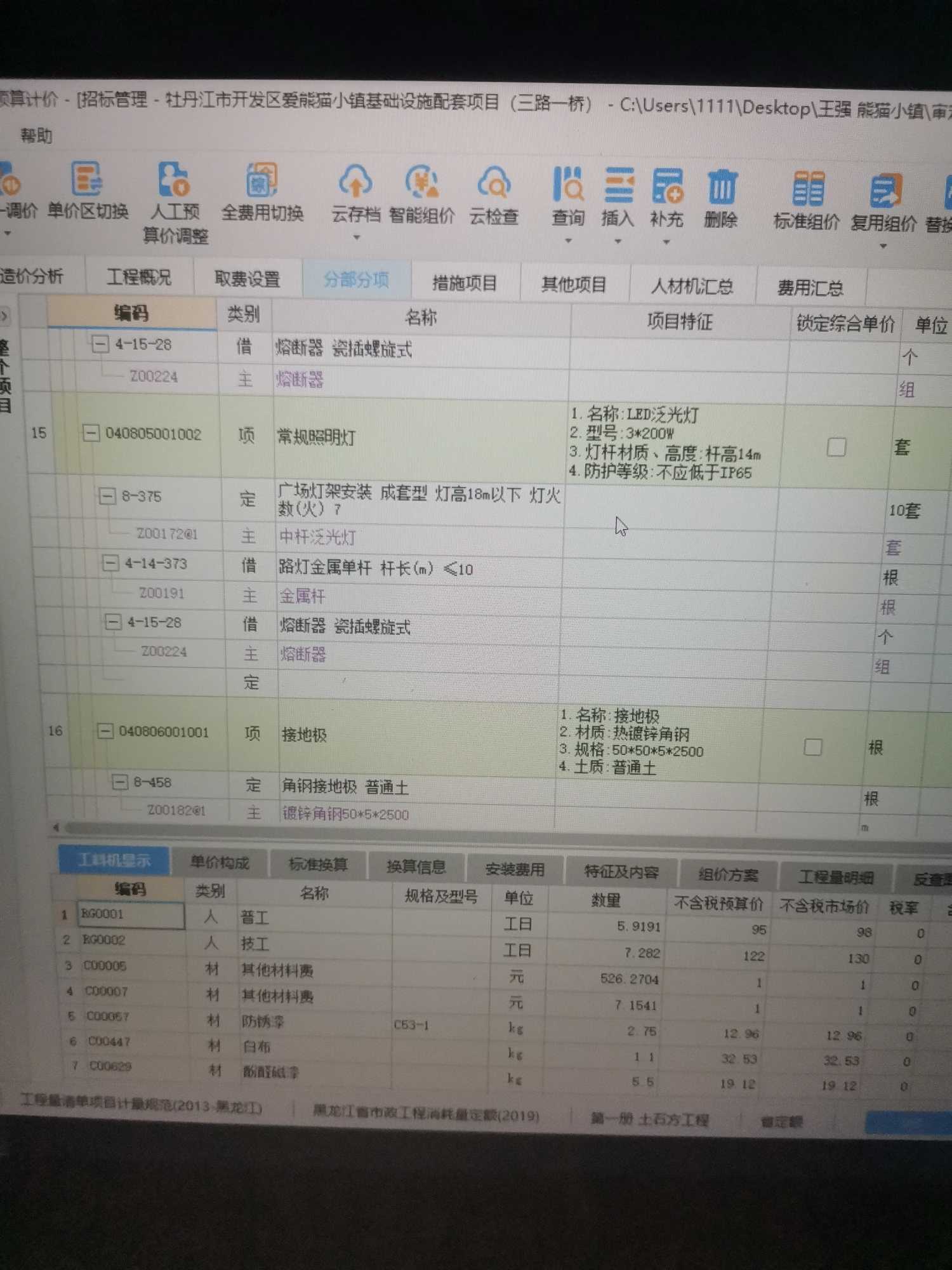This screenshot has width=952, height=1270.
Task: Switch to 其他项目 tab
Action: tap(574, 284)
